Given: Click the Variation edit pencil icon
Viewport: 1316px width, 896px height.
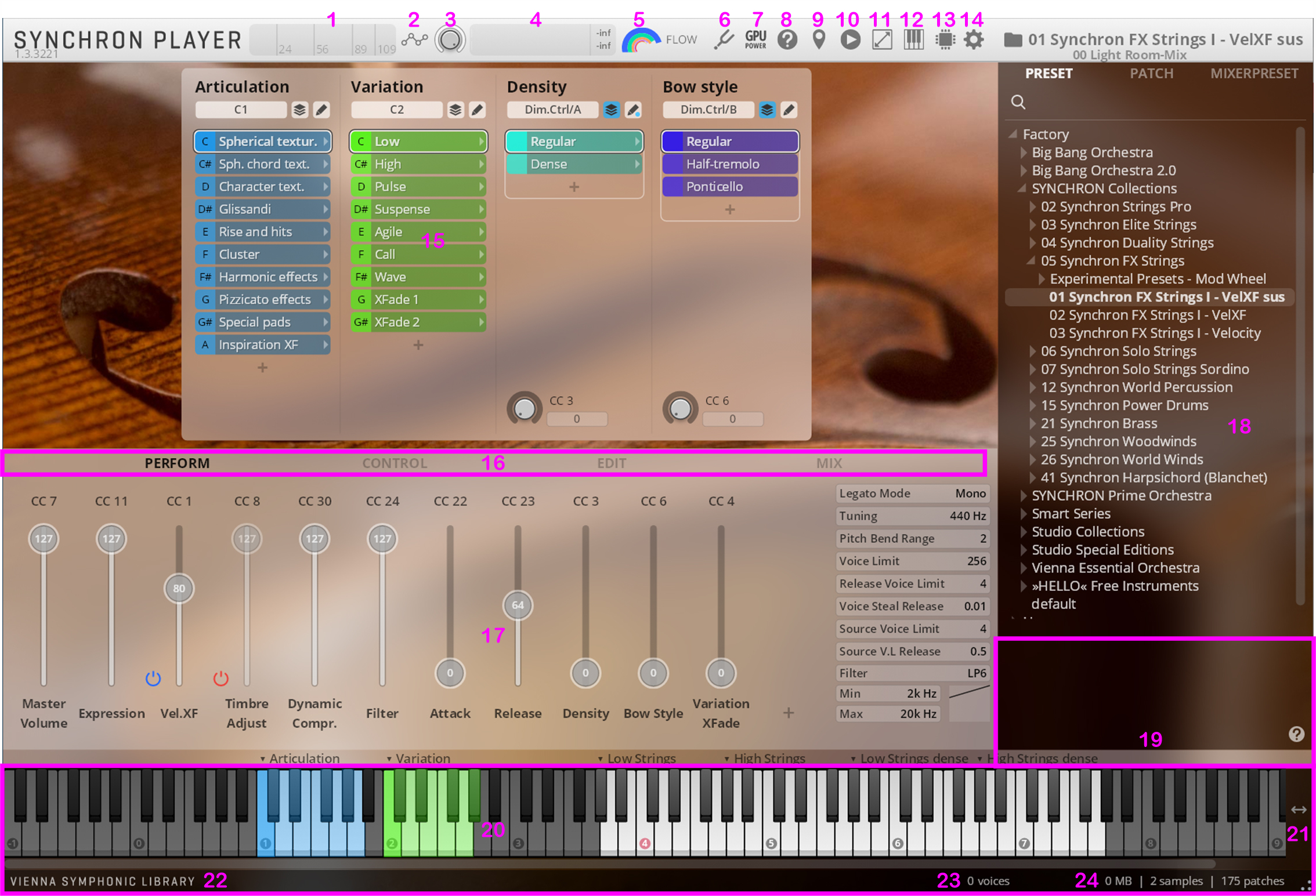Looking at the screenshot, I should (477, 110).
